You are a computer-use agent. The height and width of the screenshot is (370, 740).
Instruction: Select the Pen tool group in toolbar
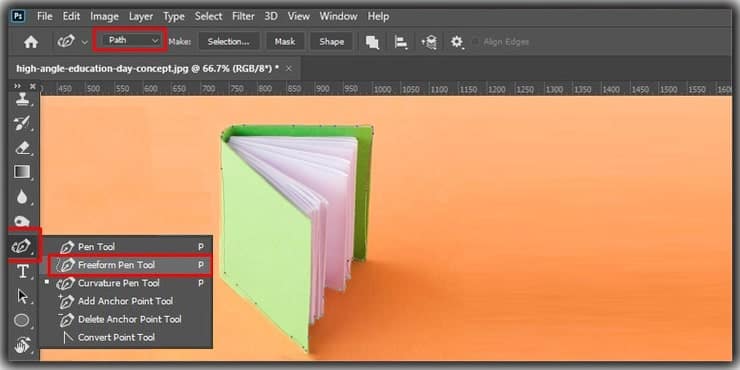click(x=23, y=246)
